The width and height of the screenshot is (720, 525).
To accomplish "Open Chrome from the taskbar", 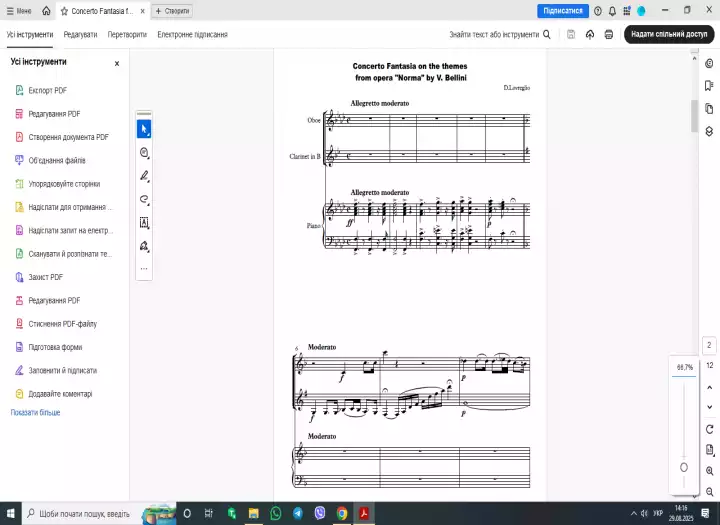I will (x=342, y=513).
